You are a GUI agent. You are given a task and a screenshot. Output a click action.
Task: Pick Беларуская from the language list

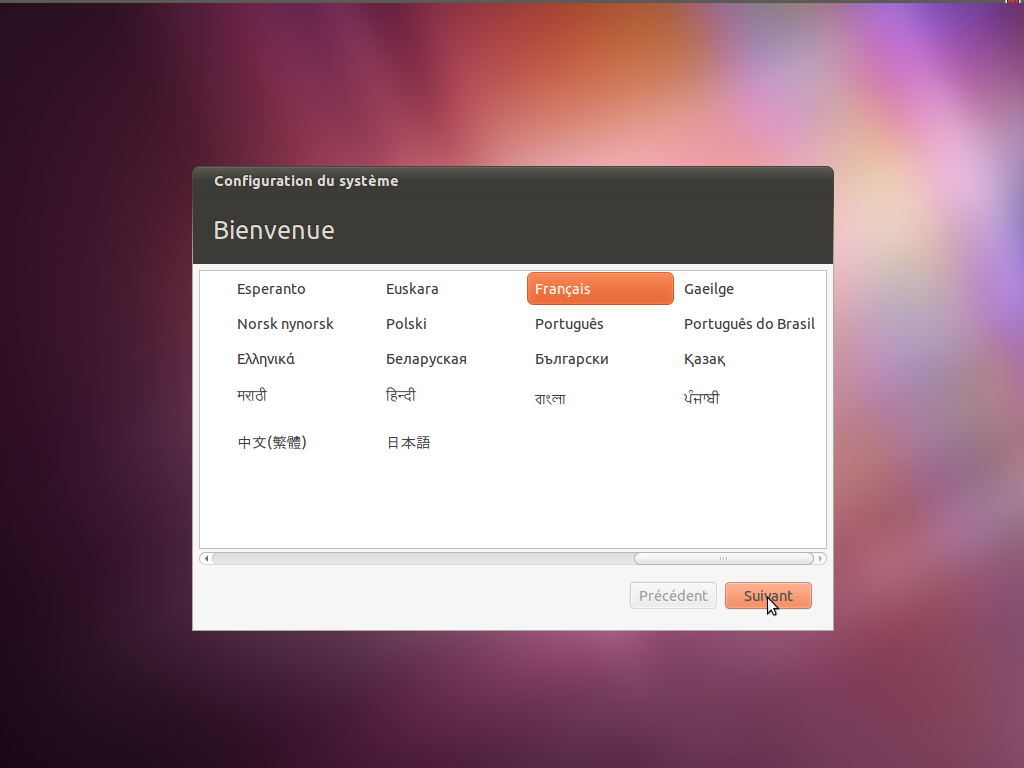click(426, 359)
